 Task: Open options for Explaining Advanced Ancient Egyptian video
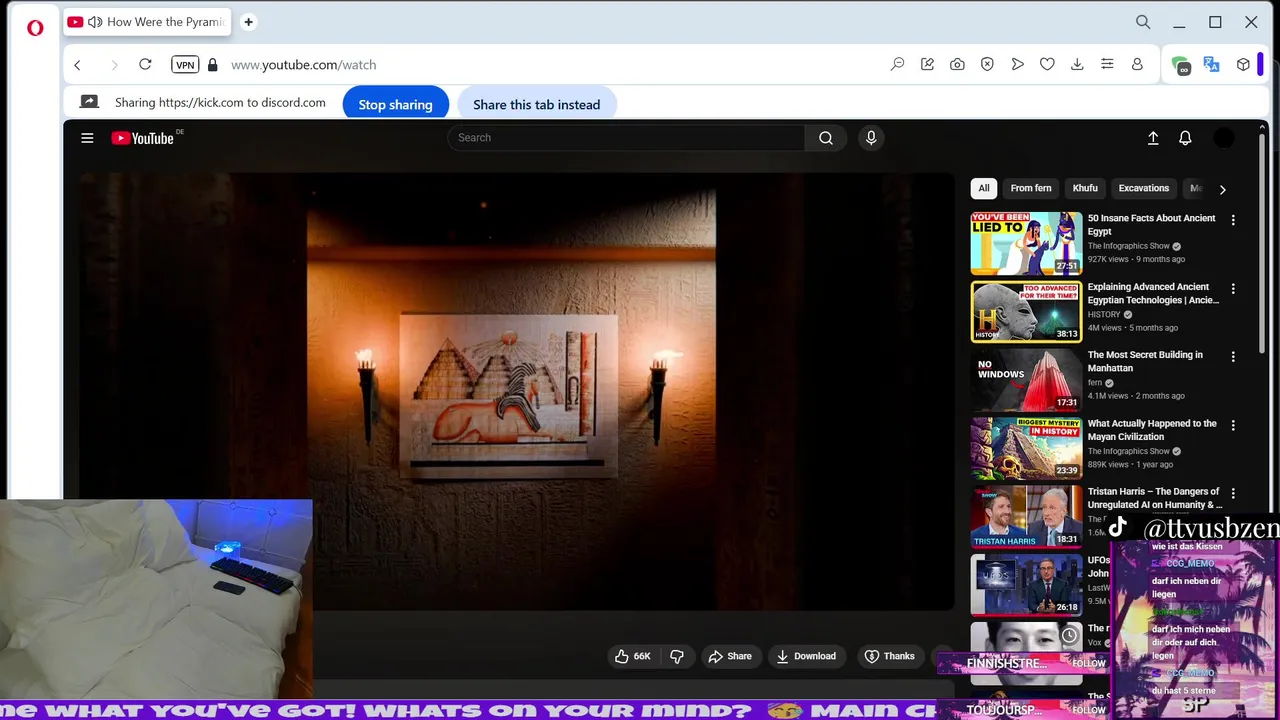point(1233,289)
